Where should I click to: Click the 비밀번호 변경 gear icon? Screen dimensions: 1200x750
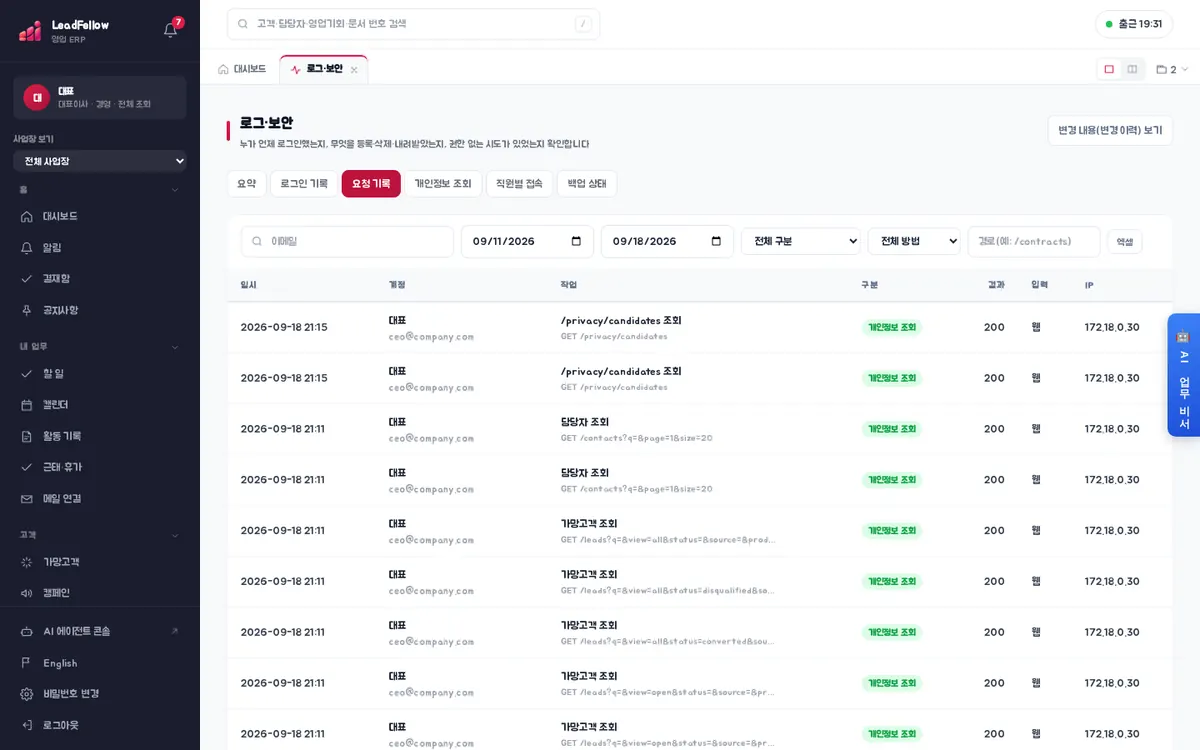pos(27,694)
